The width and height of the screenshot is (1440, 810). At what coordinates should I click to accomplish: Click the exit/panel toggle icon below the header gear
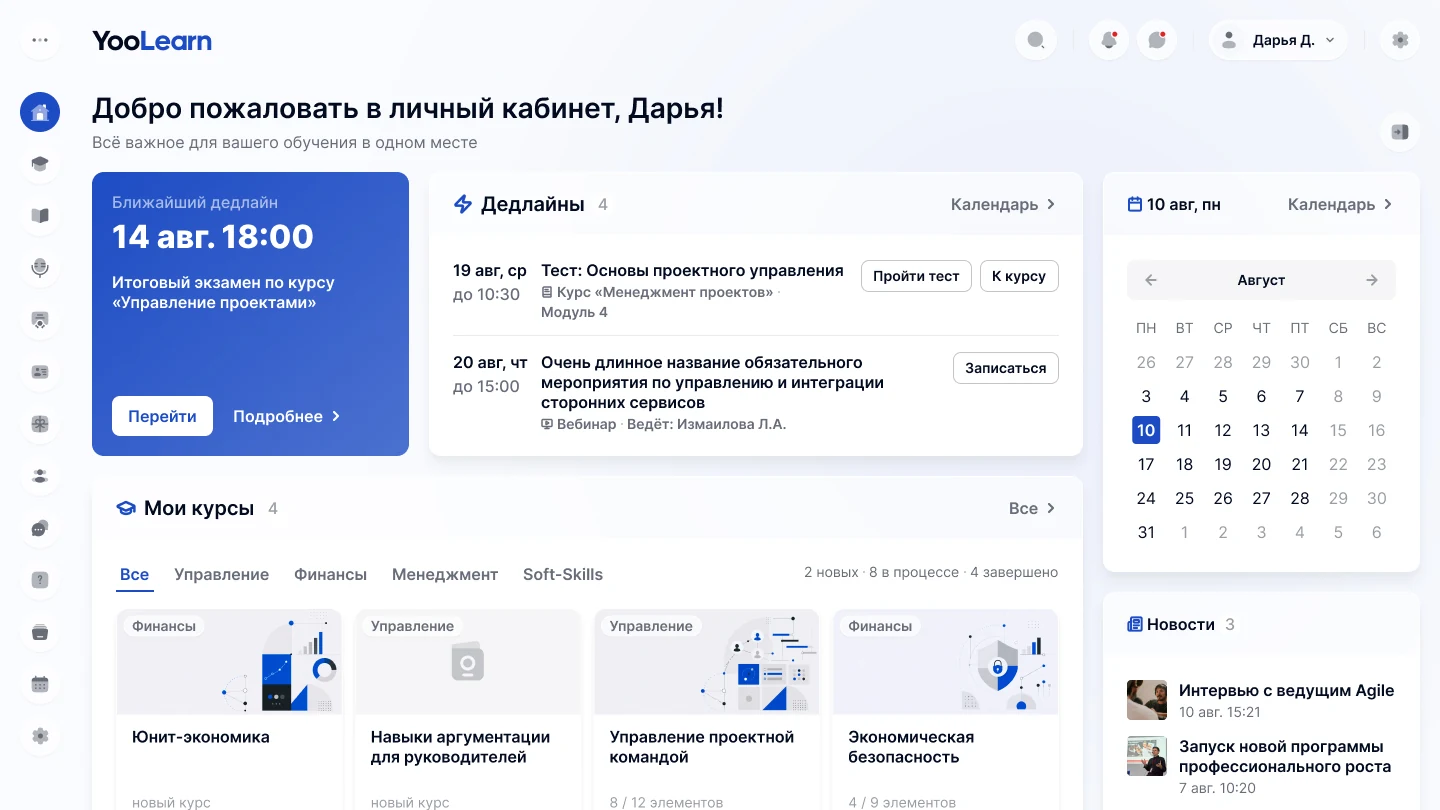(x=1400, y=132)
